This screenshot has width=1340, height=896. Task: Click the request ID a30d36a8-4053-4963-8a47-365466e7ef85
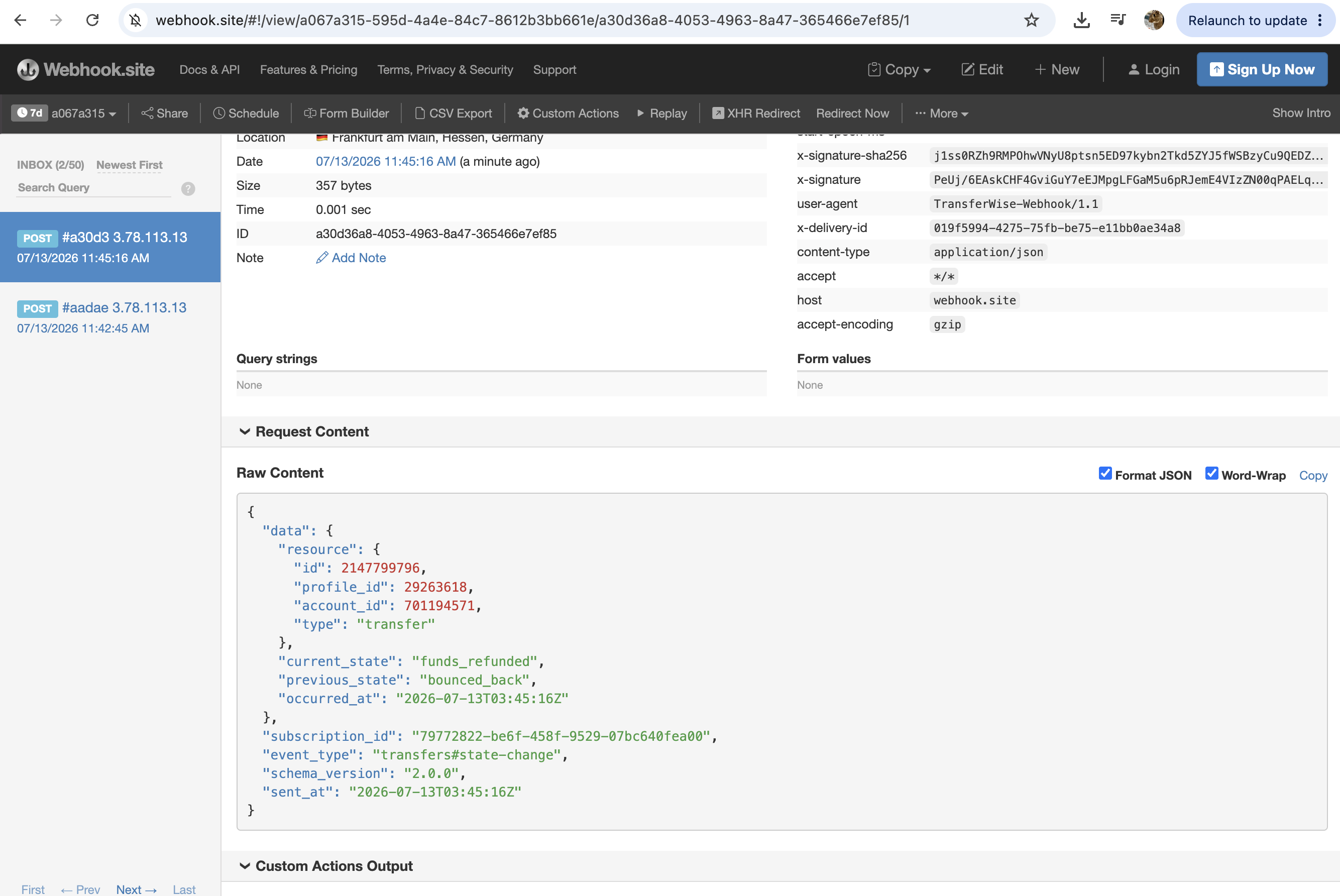click(x=436, y=234)
